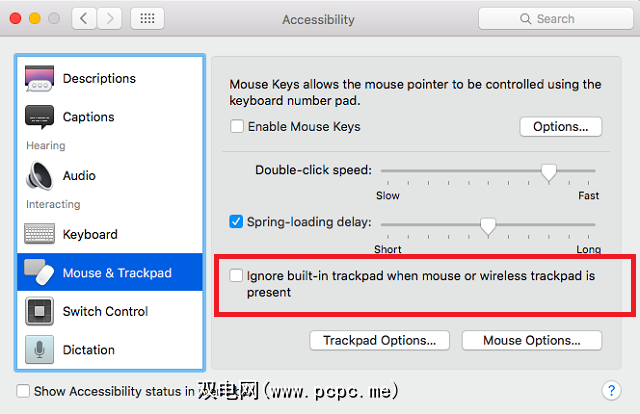Click the Show All grid icon

147,19
